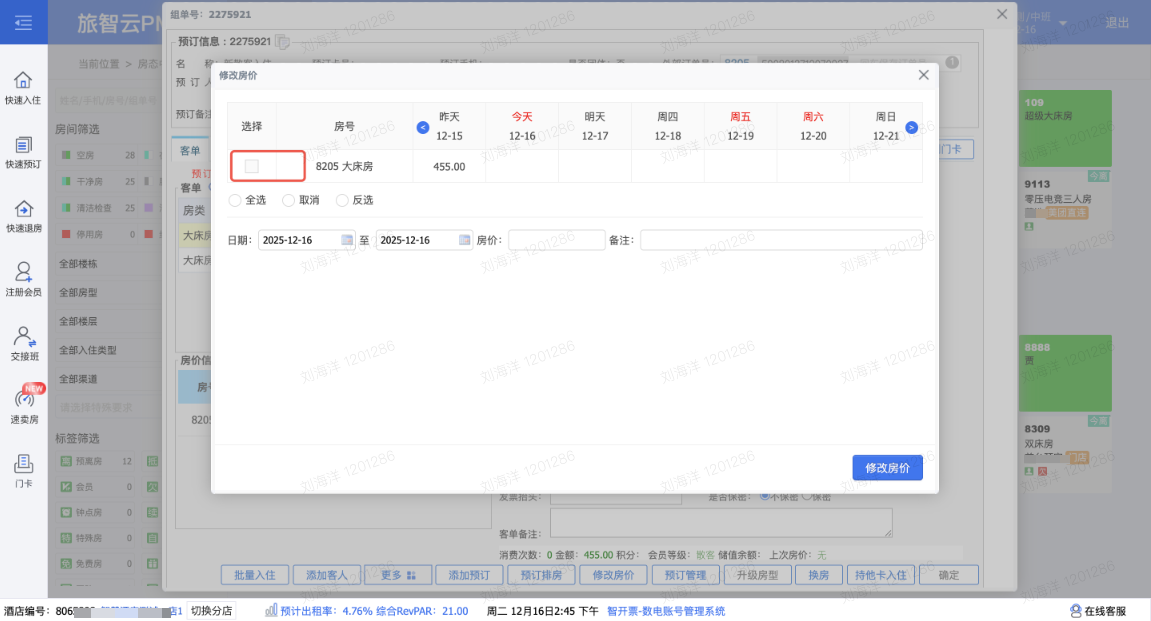Open 门卡 door card in the sidebar

[23, 471]
